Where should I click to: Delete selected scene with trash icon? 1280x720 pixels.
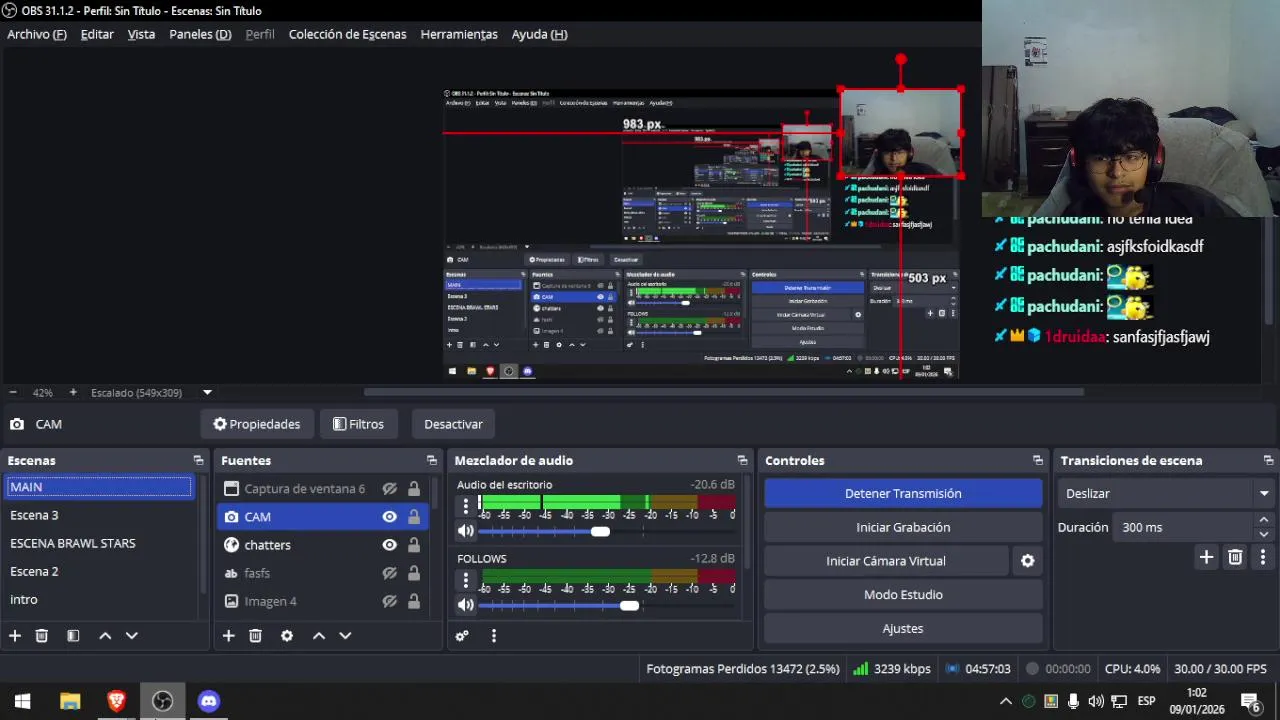point(42,636)
